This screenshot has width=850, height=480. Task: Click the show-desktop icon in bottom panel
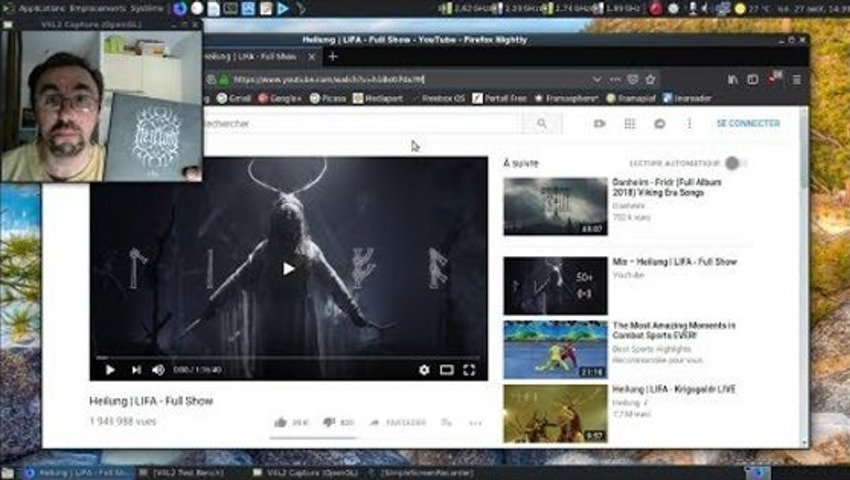(x=8, y=473)
